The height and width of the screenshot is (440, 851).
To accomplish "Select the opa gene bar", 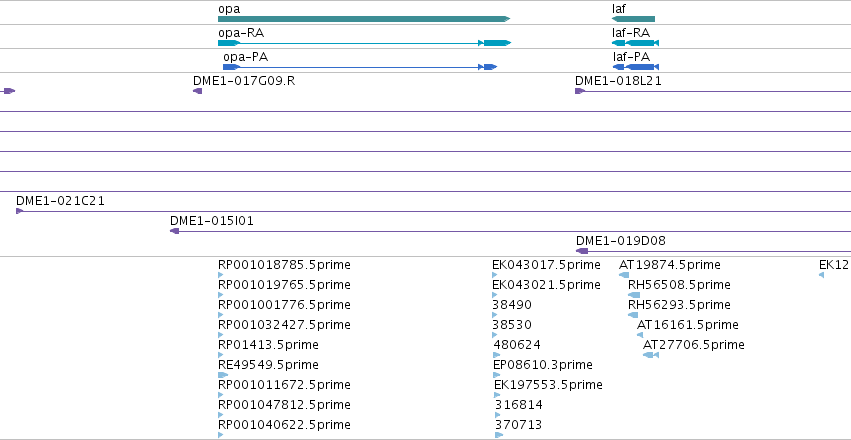I will pyautogui.click(x=364, y=19).
